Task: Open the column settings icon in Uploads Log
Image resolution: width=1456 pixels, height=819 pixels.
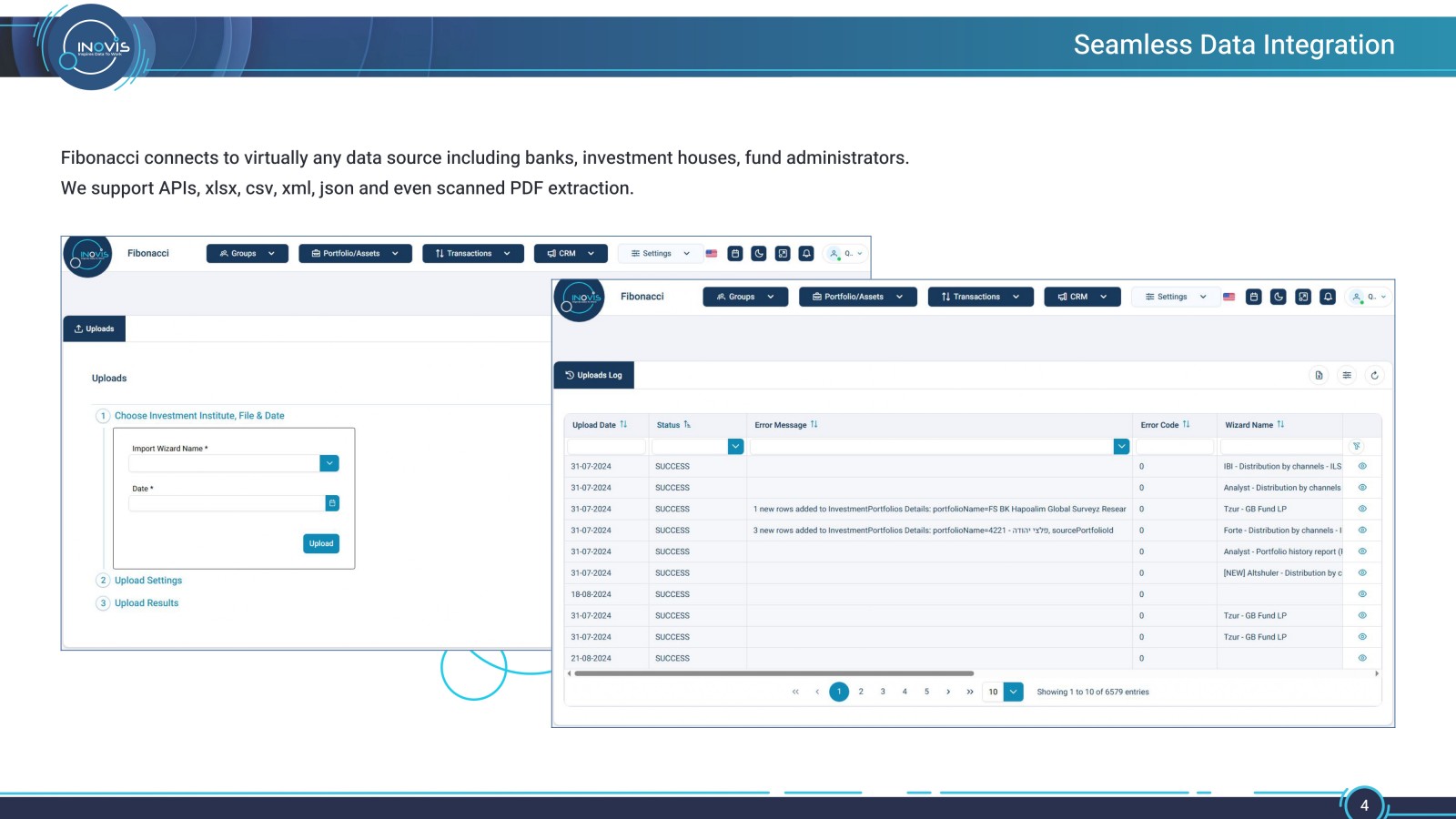Action: 1347,375
